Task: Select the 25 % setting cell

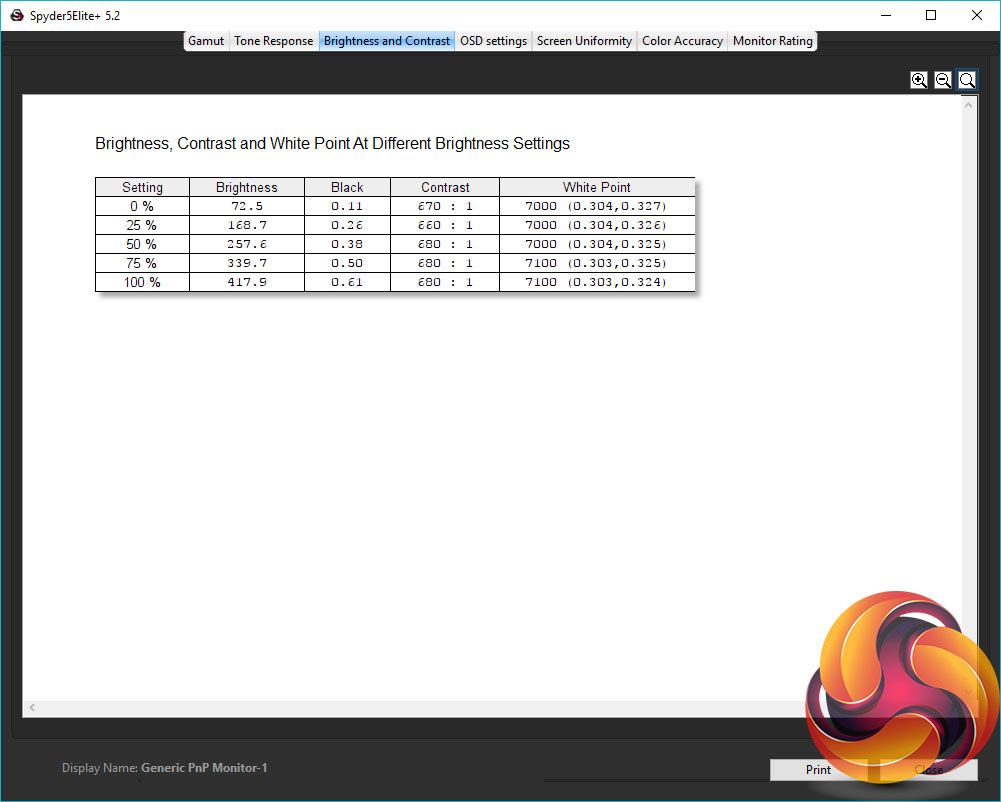Action: pyautogui.click(x=142, y=225)
